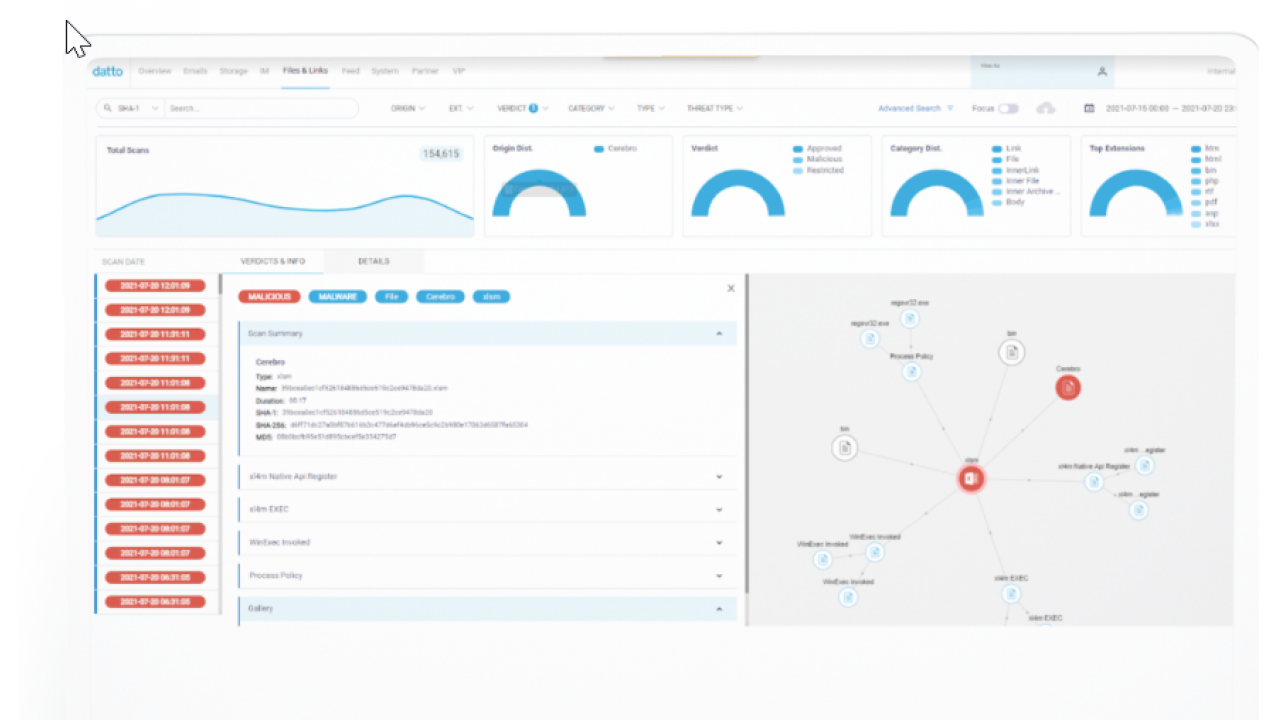Click the xl4m Native Api Register node

[x=1094, y=482]
